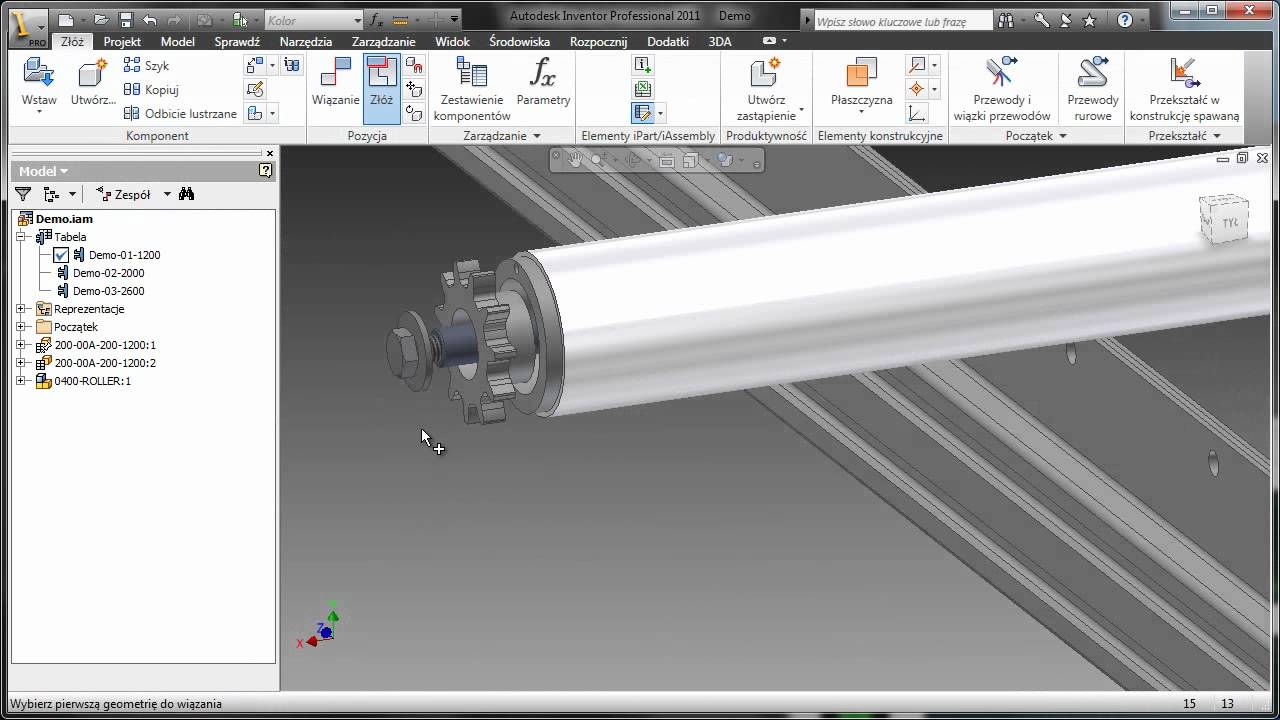Expand the Początek folder node
Screen dimensions: 1280x720
coord(20,327)
